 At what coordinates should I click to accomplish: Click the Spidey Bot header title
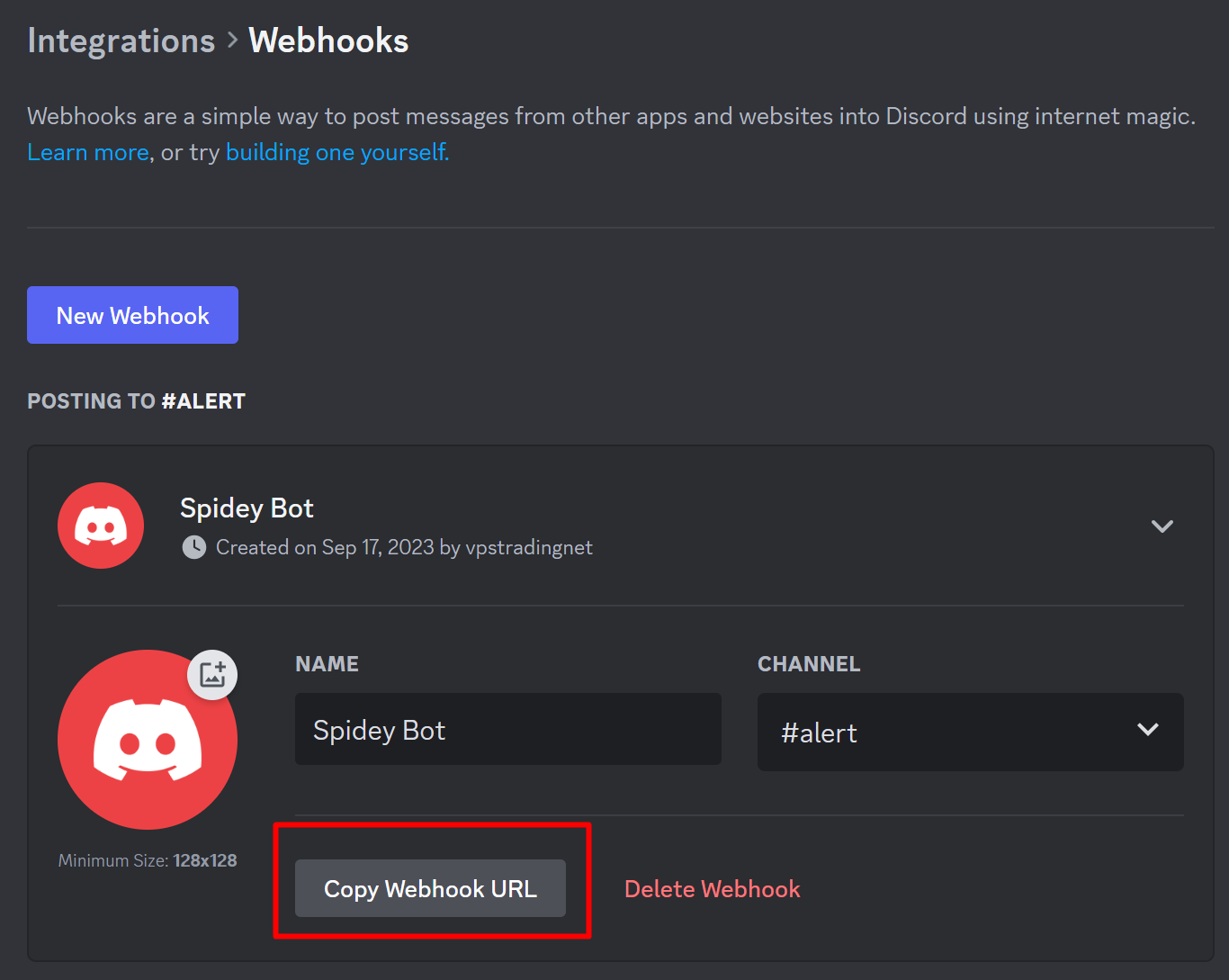[247, 508]
